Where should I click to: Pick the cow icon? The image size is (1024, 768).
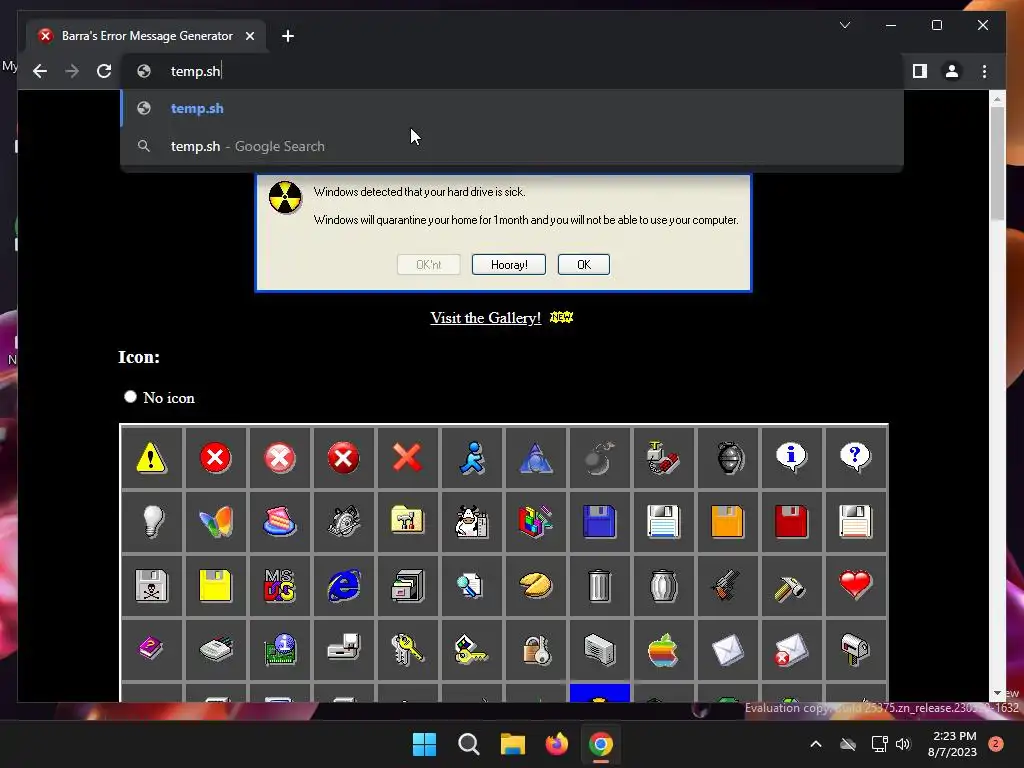tap(471, 521)
